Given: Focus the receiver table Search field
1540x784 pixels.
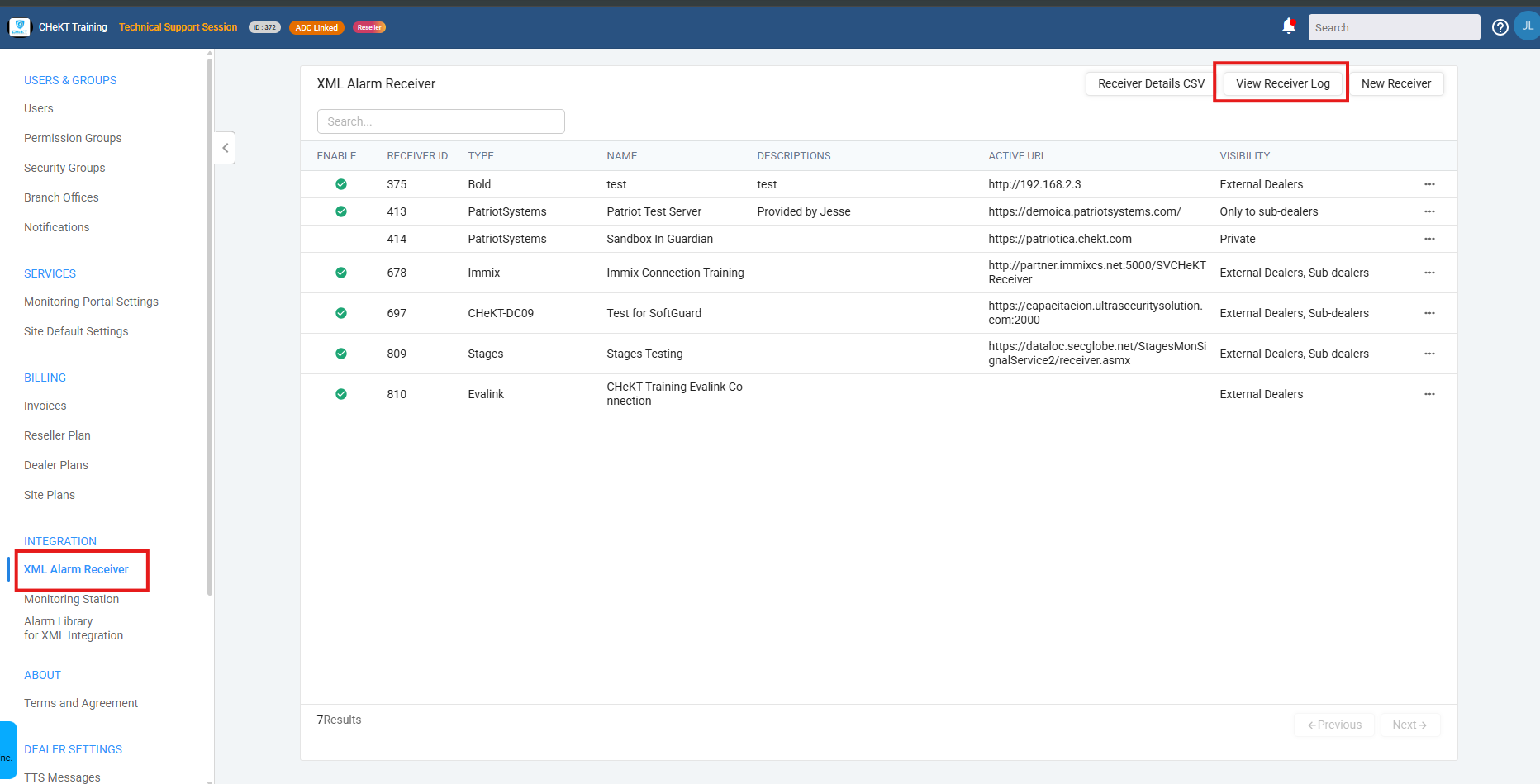Looking at the screenshot, I should (441, 121).
